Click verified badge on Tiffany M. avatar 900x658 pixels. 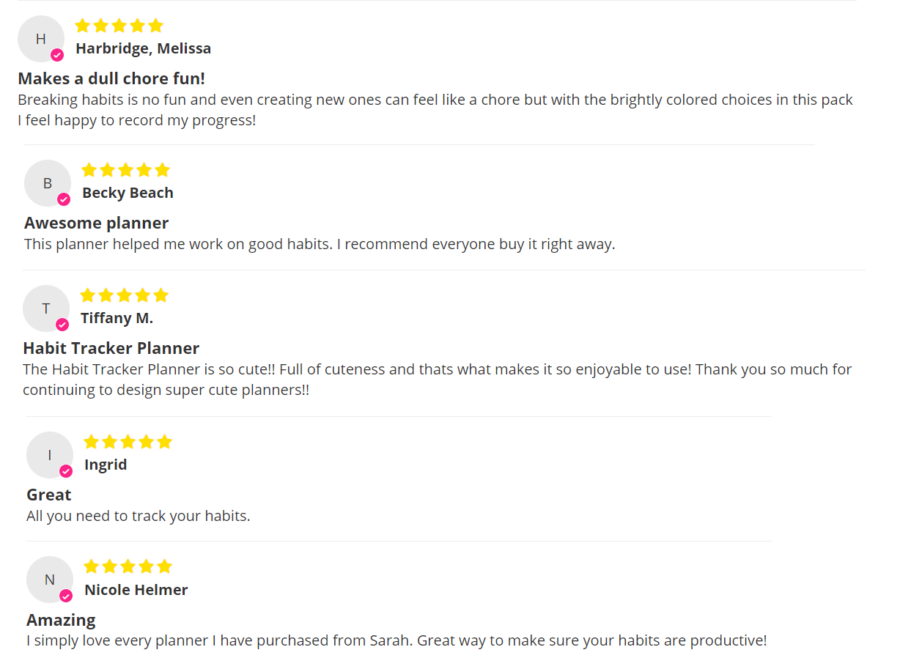click(x=62, y=325)
